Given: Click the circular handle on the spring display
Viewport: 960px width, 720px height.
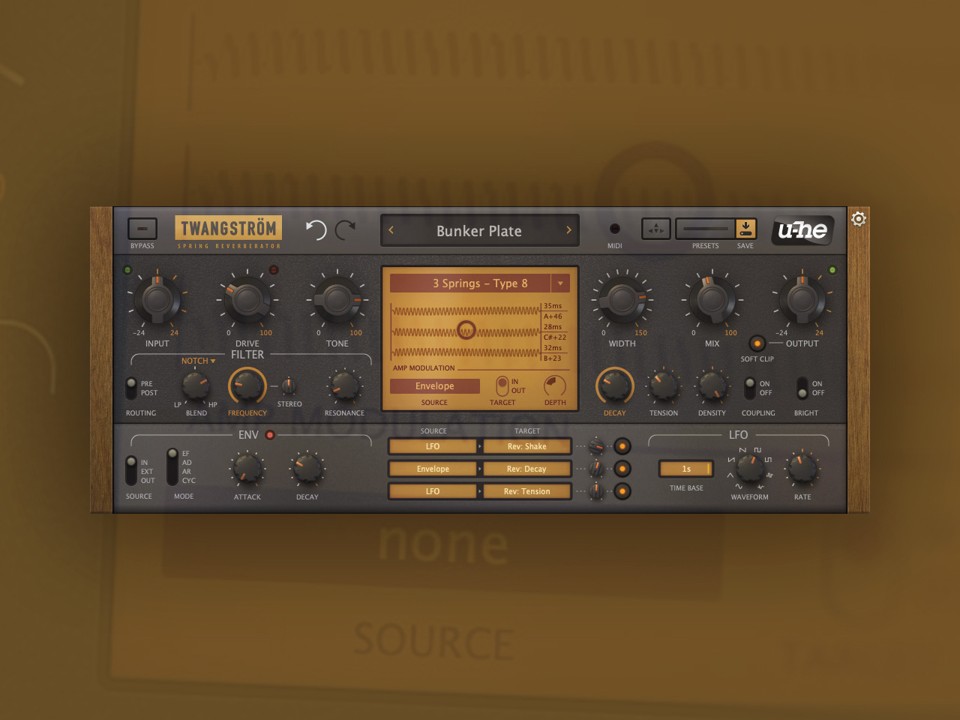Looking at the screenshot, I should click(467, 330).
